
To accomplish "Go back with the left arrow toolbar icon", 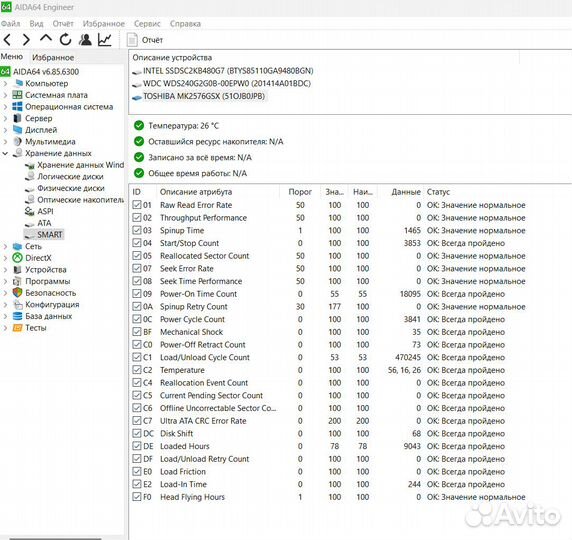I will pos(8,39).
